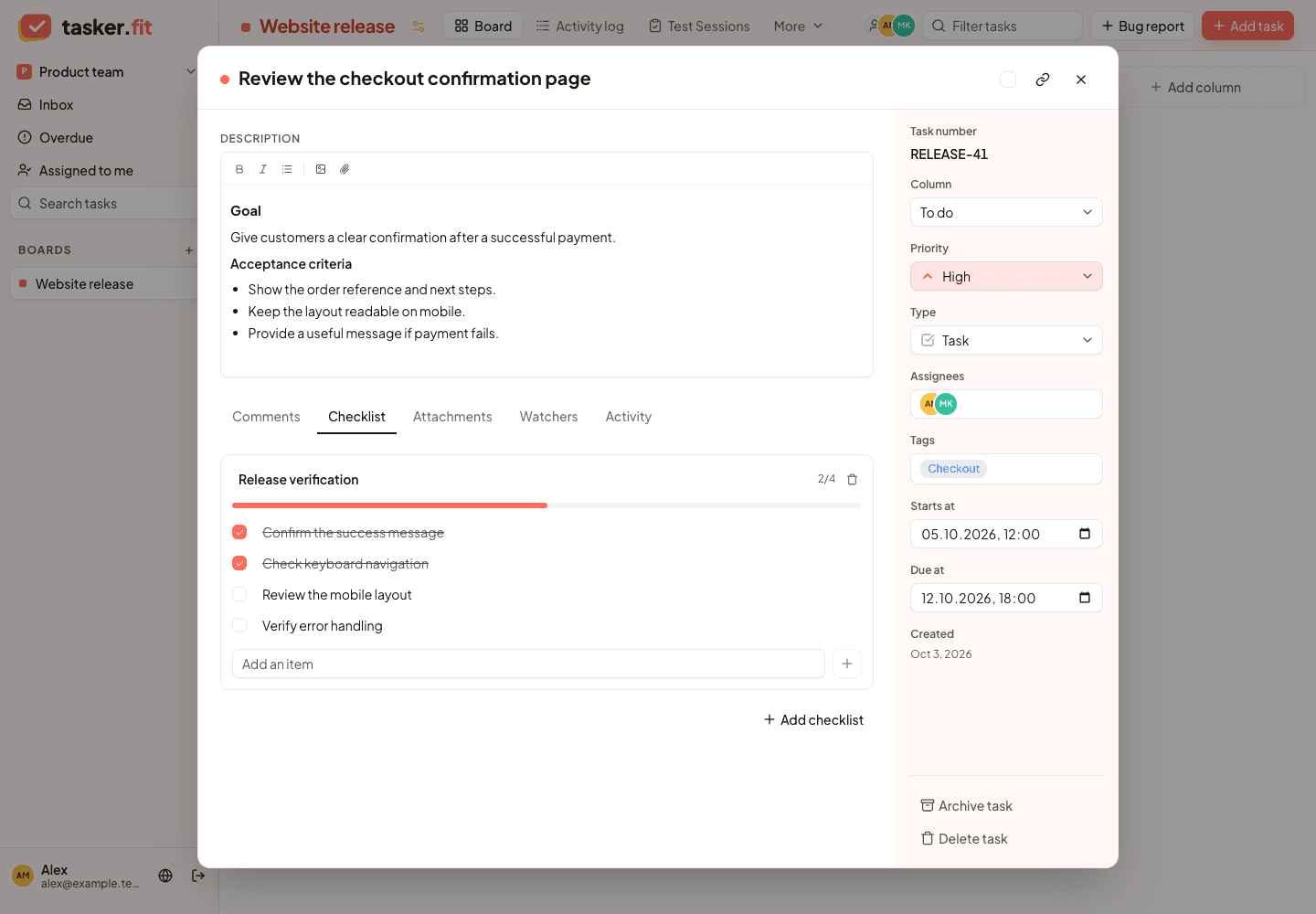Apply bold formatting in description toolbar
This screenshot has width=1316, height=914.
tap(239, 169)
